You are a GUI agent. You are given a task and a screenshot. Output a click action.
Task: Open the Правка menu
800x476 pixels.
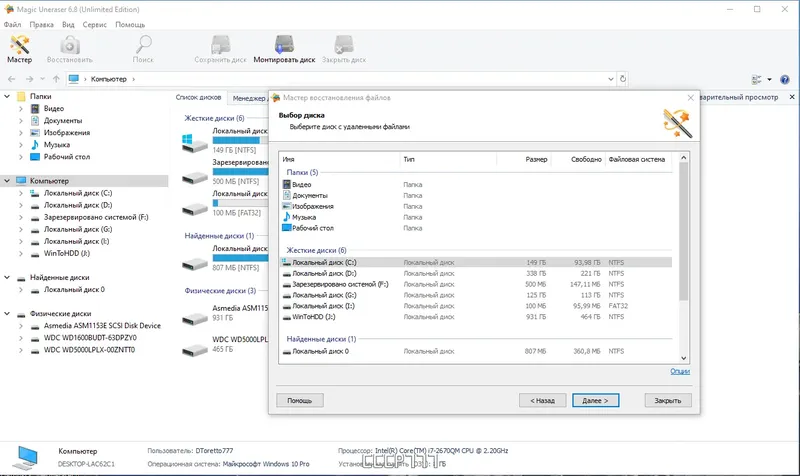pos(41,24)
